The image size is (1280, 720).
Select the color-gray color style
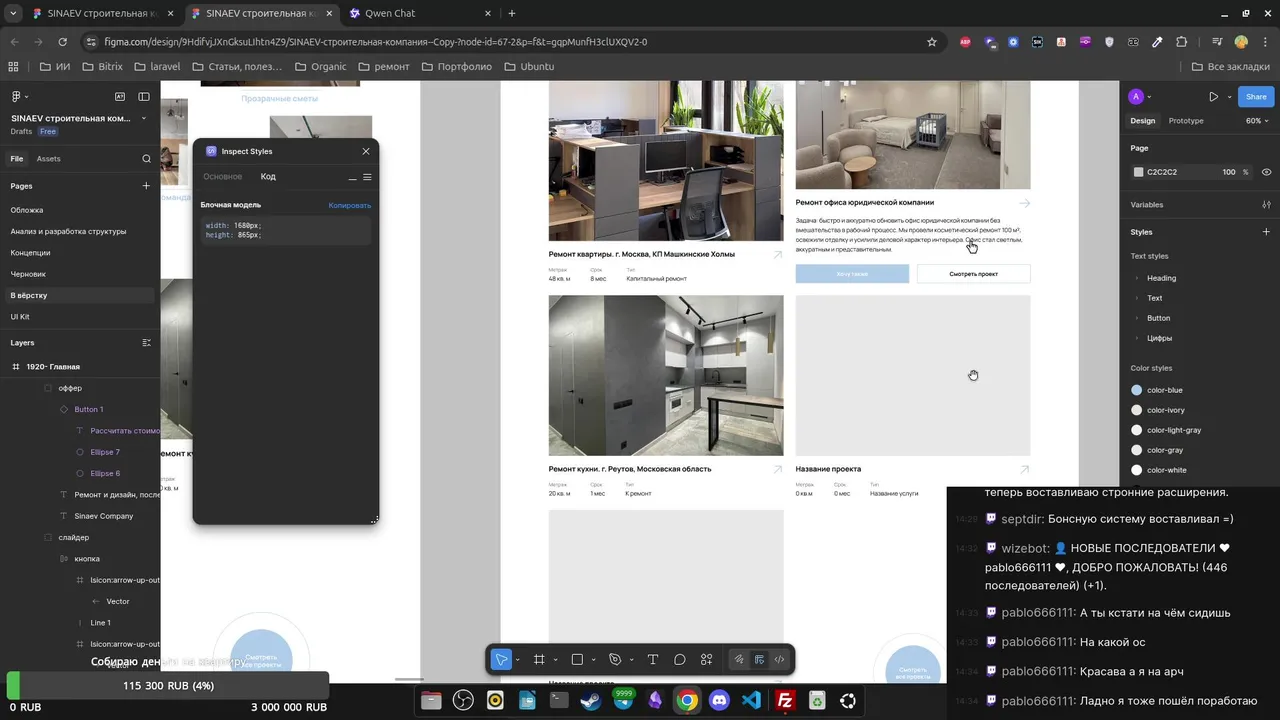coord(1165,450)
